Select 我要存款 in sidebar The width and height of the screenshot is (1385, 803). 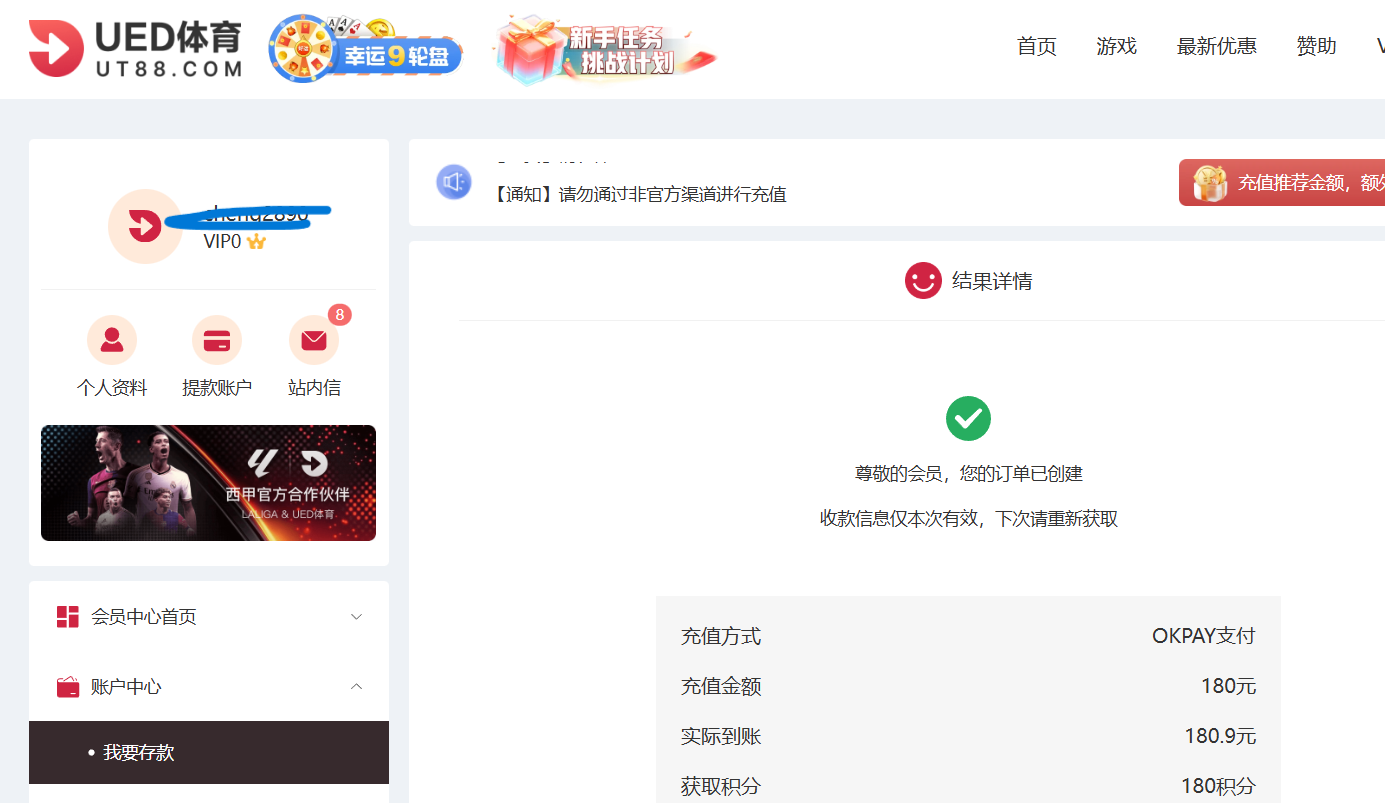tap(138, 752)
